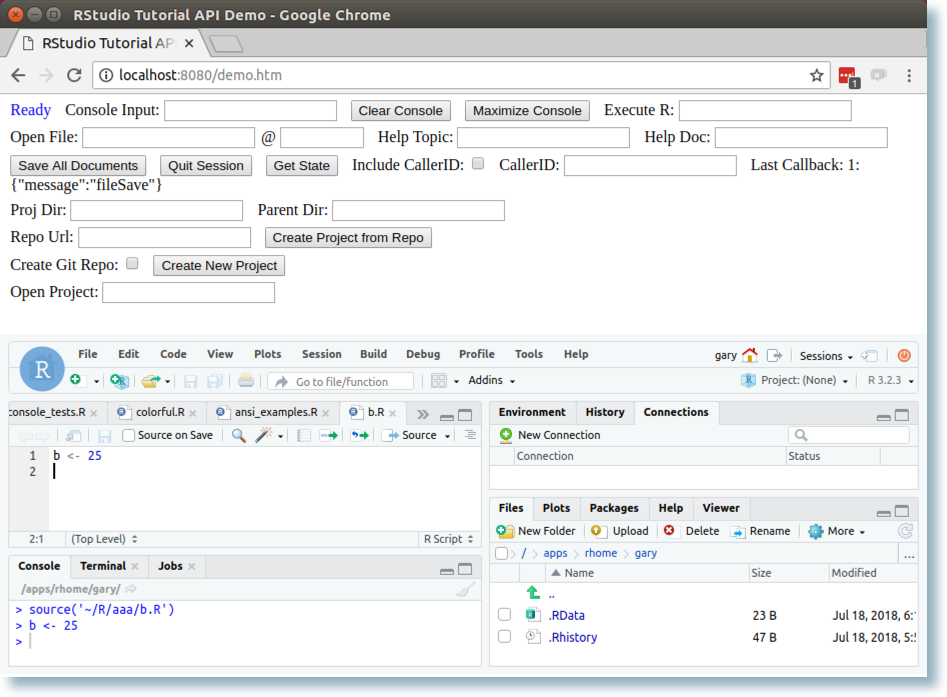947x697 pixels.
Task: Toggle the Include CallerID checkbox
Action: pos(478,163)
